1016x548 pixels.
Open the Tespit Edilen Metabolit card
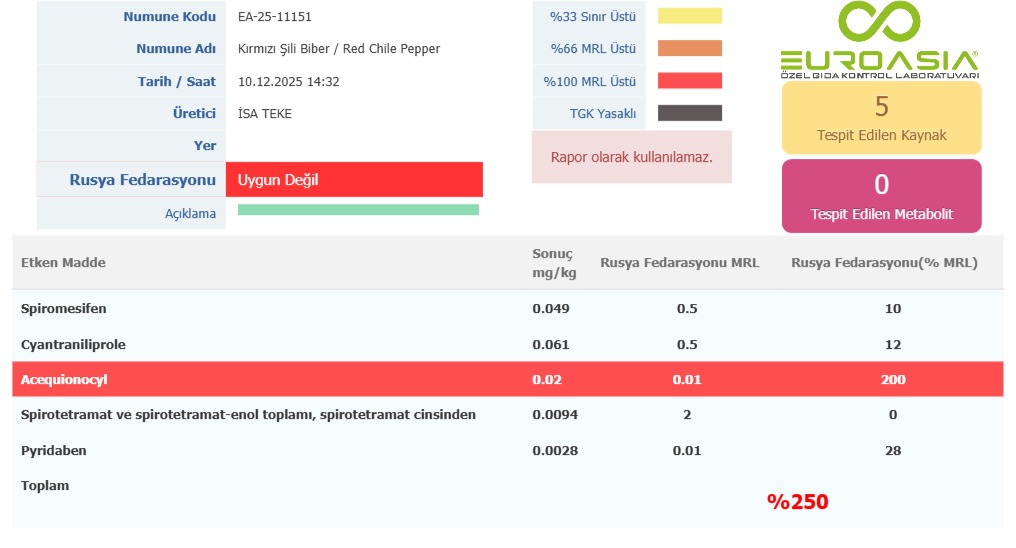881,196
